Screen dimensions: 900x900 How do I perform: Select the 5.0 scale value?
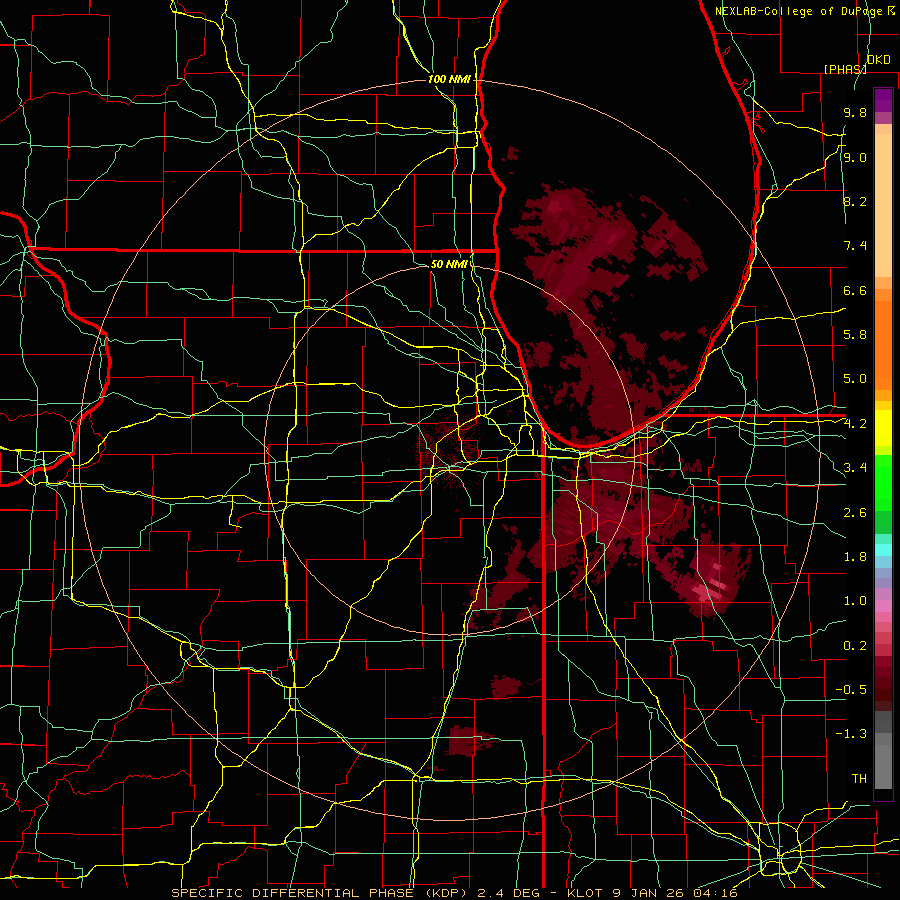[x=855, y=379]
